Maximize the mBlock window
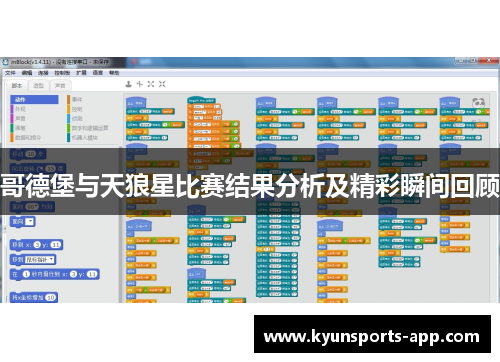The image size is (500, 362). (472, 61)
